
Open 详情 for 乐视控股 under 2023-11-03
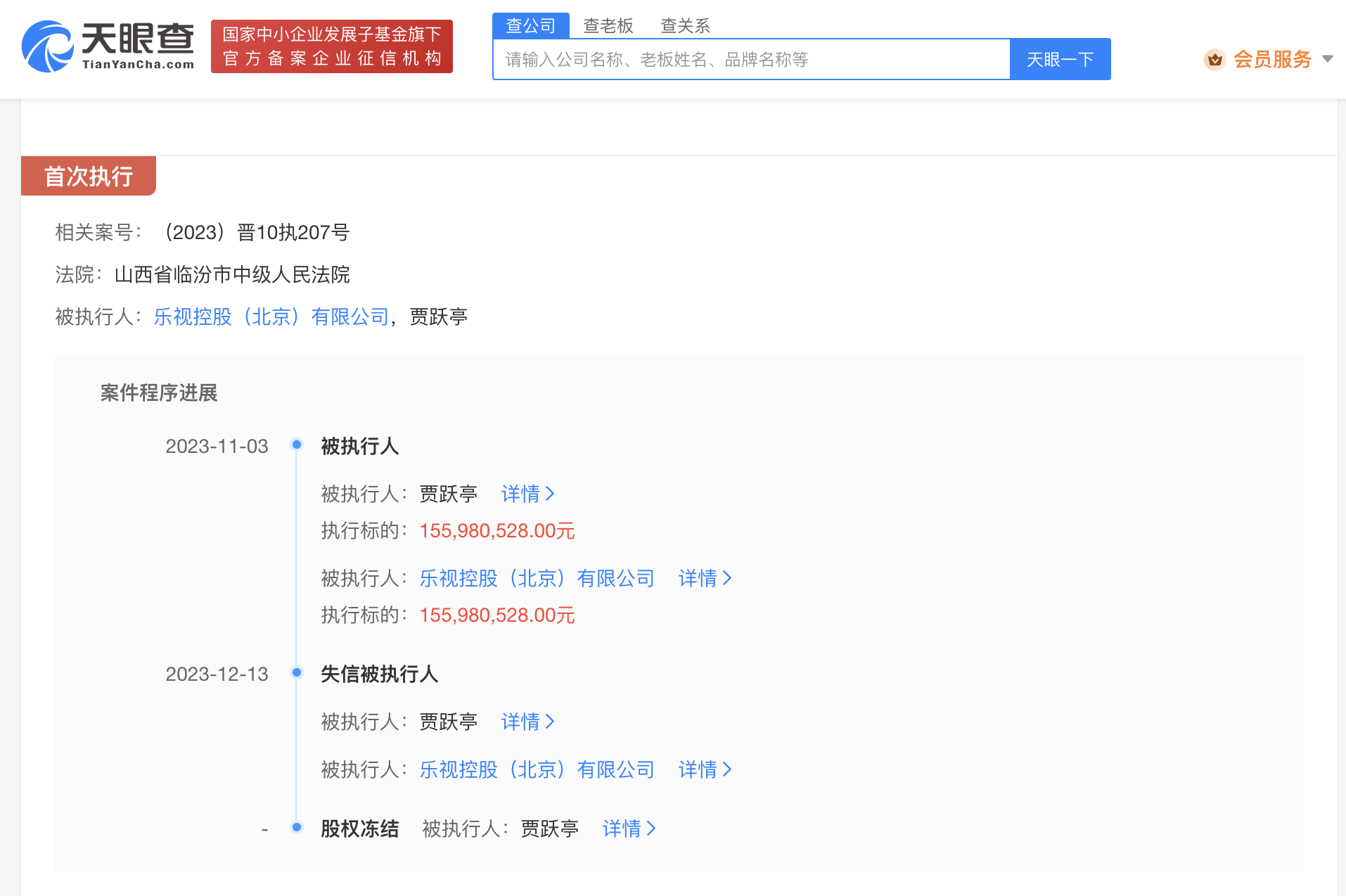tap(705, 579)
